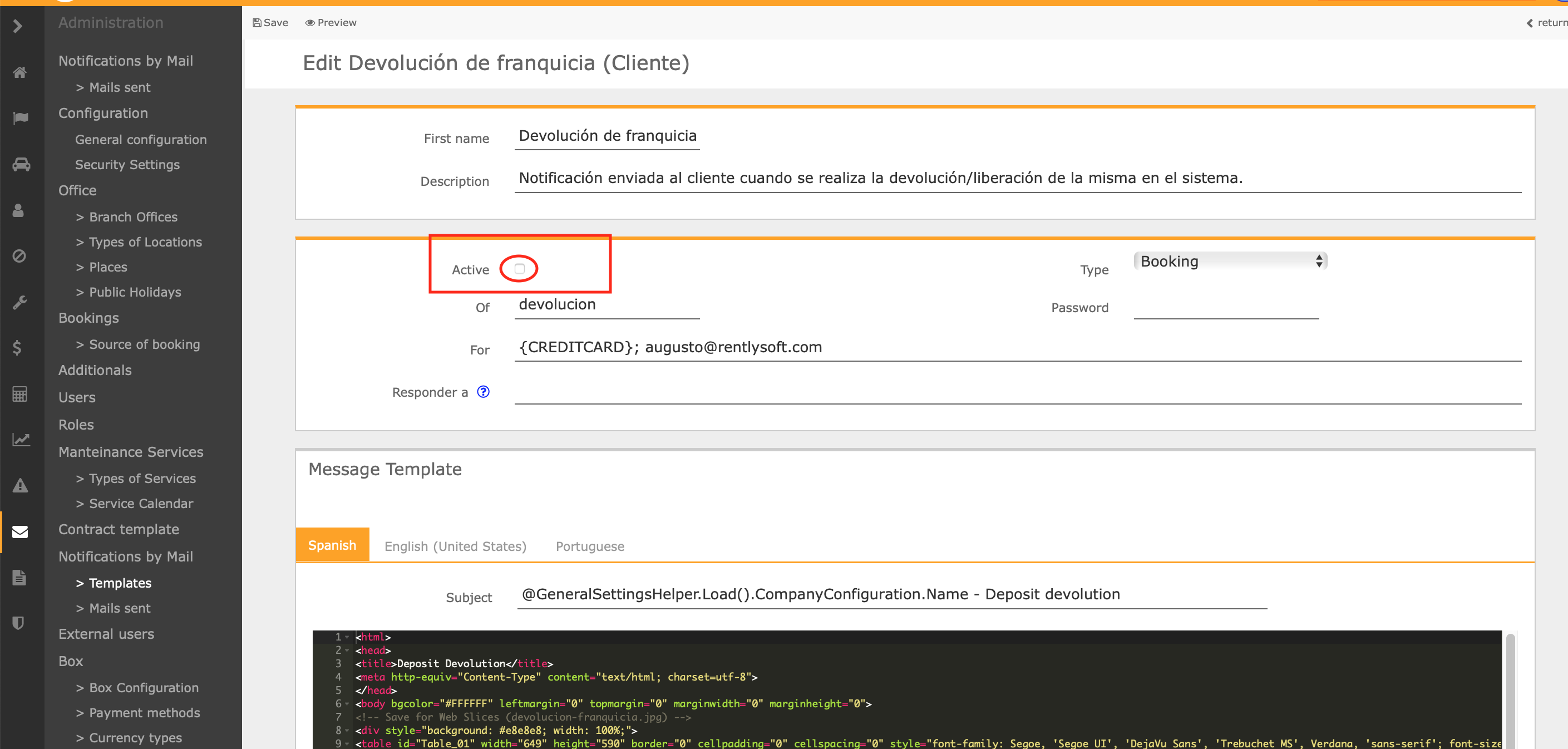Screen dimensions: 1568x749
Task: Open the line chart reports icon
Action: coord(21,440)
